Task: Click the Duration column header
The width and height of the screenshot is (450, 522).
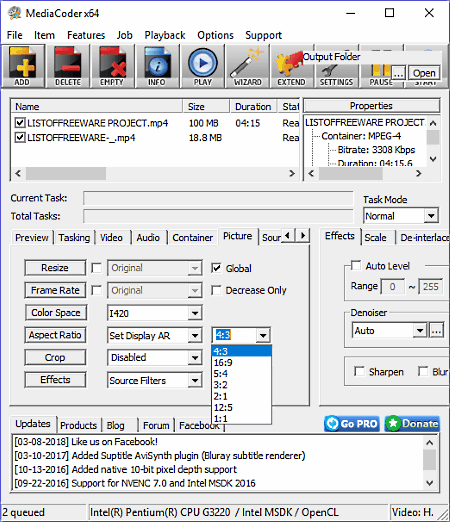Action: (x=253, y=107)
